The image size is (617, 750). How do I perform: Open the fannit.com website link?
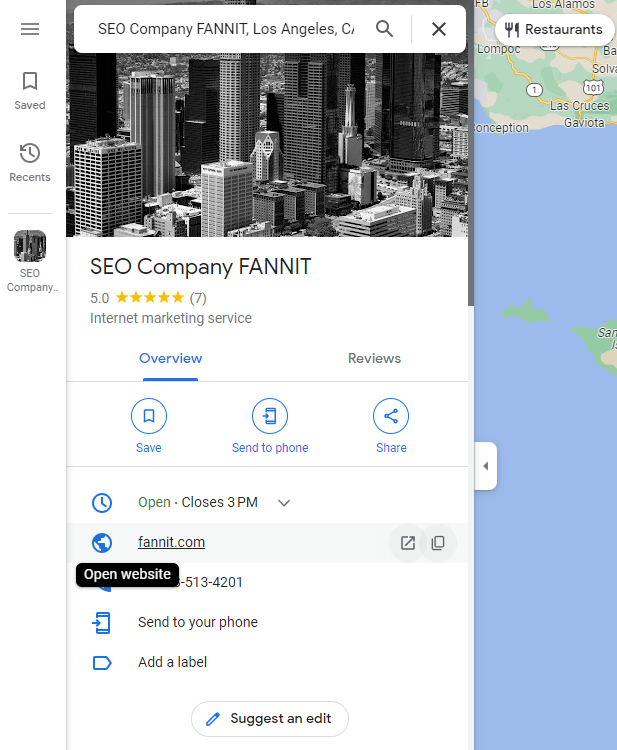click(171, 542)
